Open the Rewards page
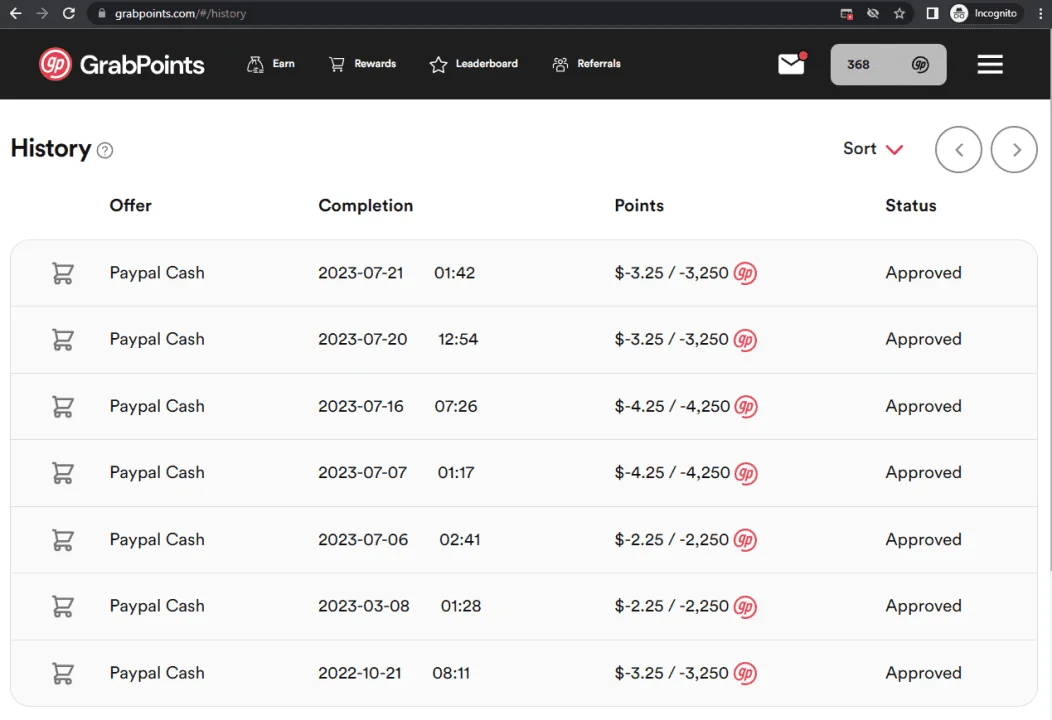This screenshot has width=1052, height=720. pos(362,64)
